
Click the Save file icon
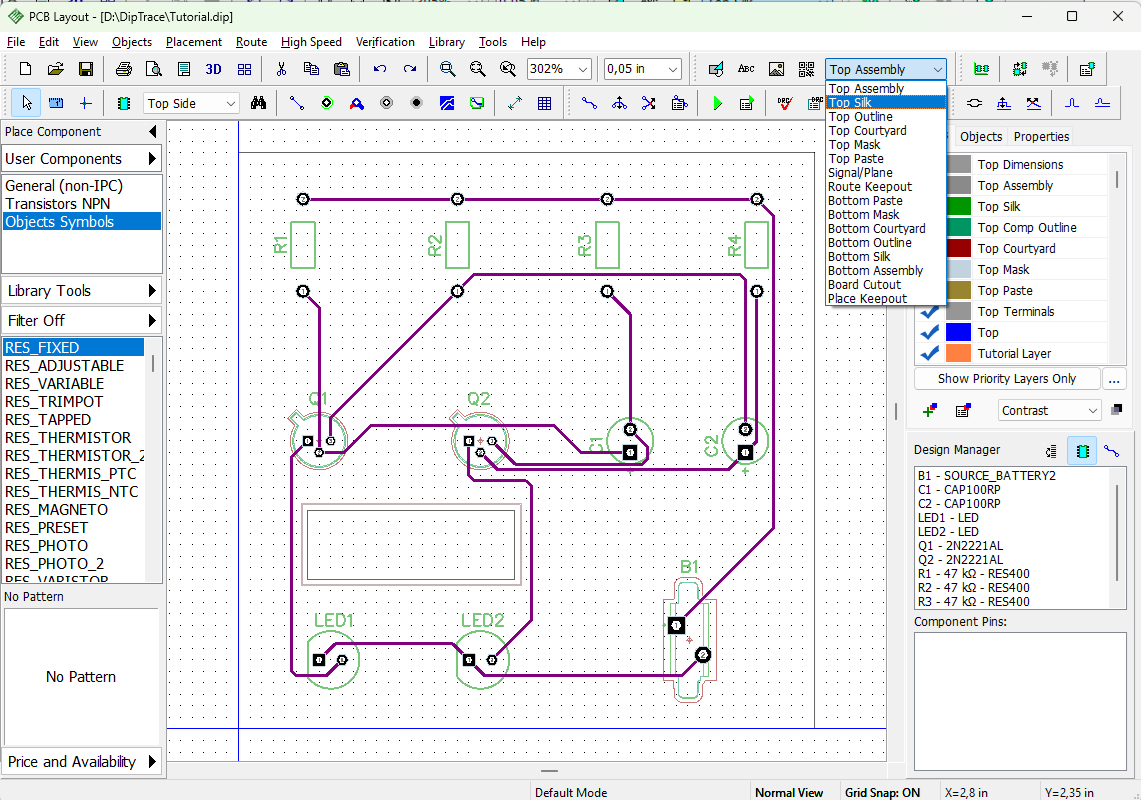click(86, 69)
